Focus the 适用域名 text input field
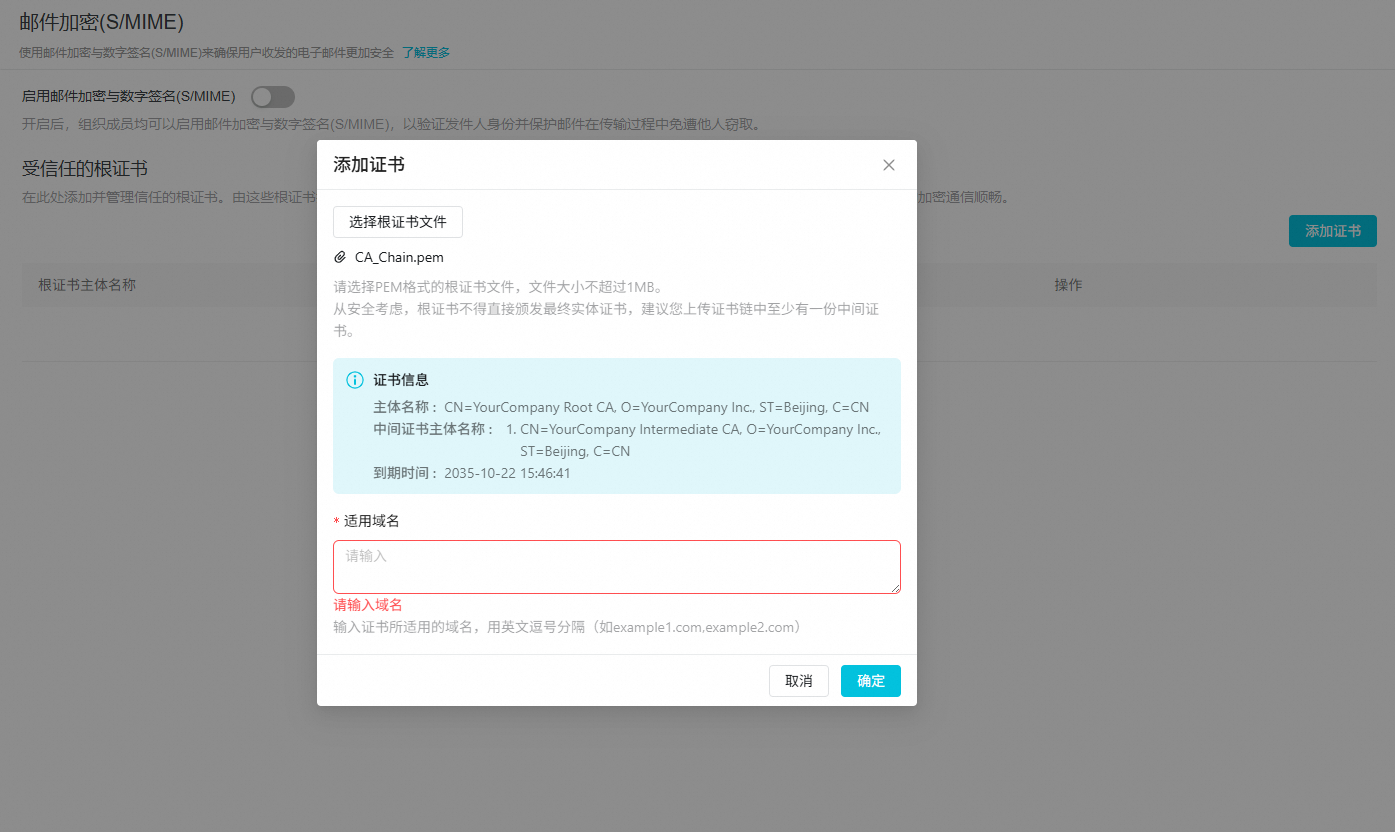1395x832 pixels. point(616,566)
